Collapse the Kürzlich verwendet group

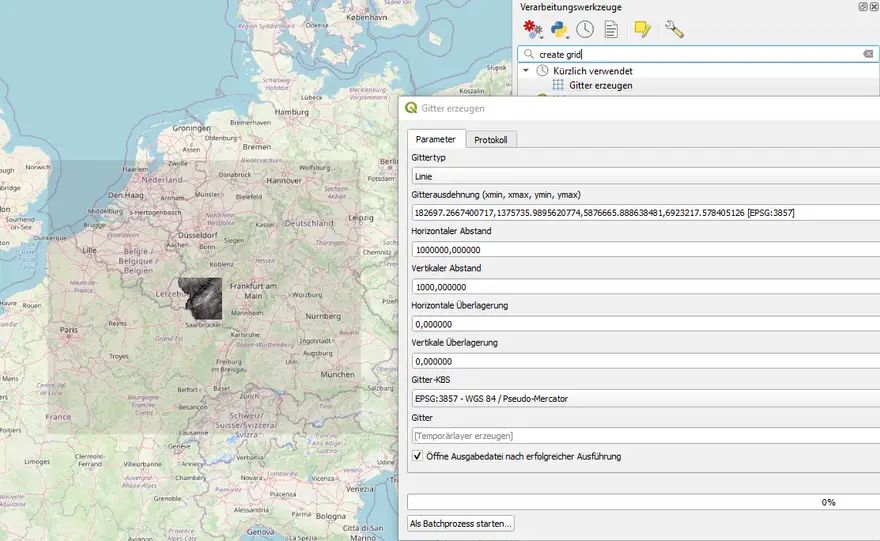(x=526, y=71)
